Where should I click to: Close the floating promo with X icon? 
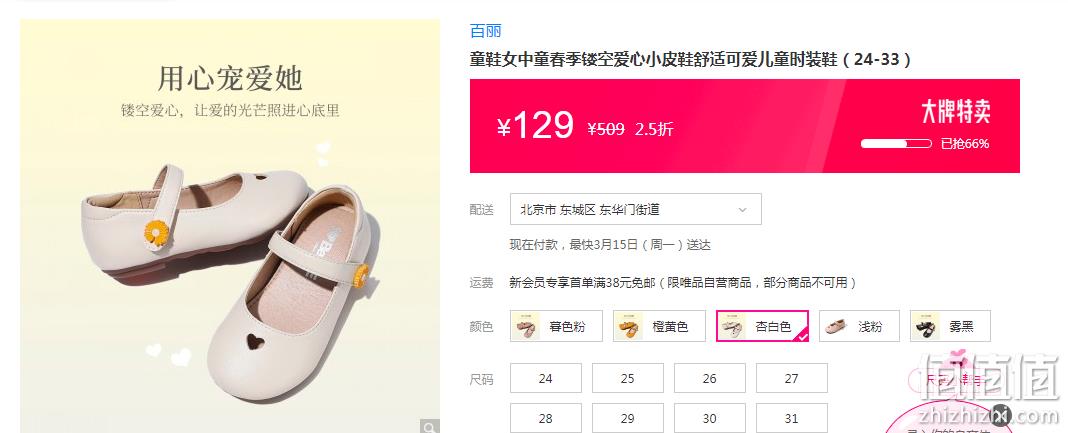coord(1001,414)
